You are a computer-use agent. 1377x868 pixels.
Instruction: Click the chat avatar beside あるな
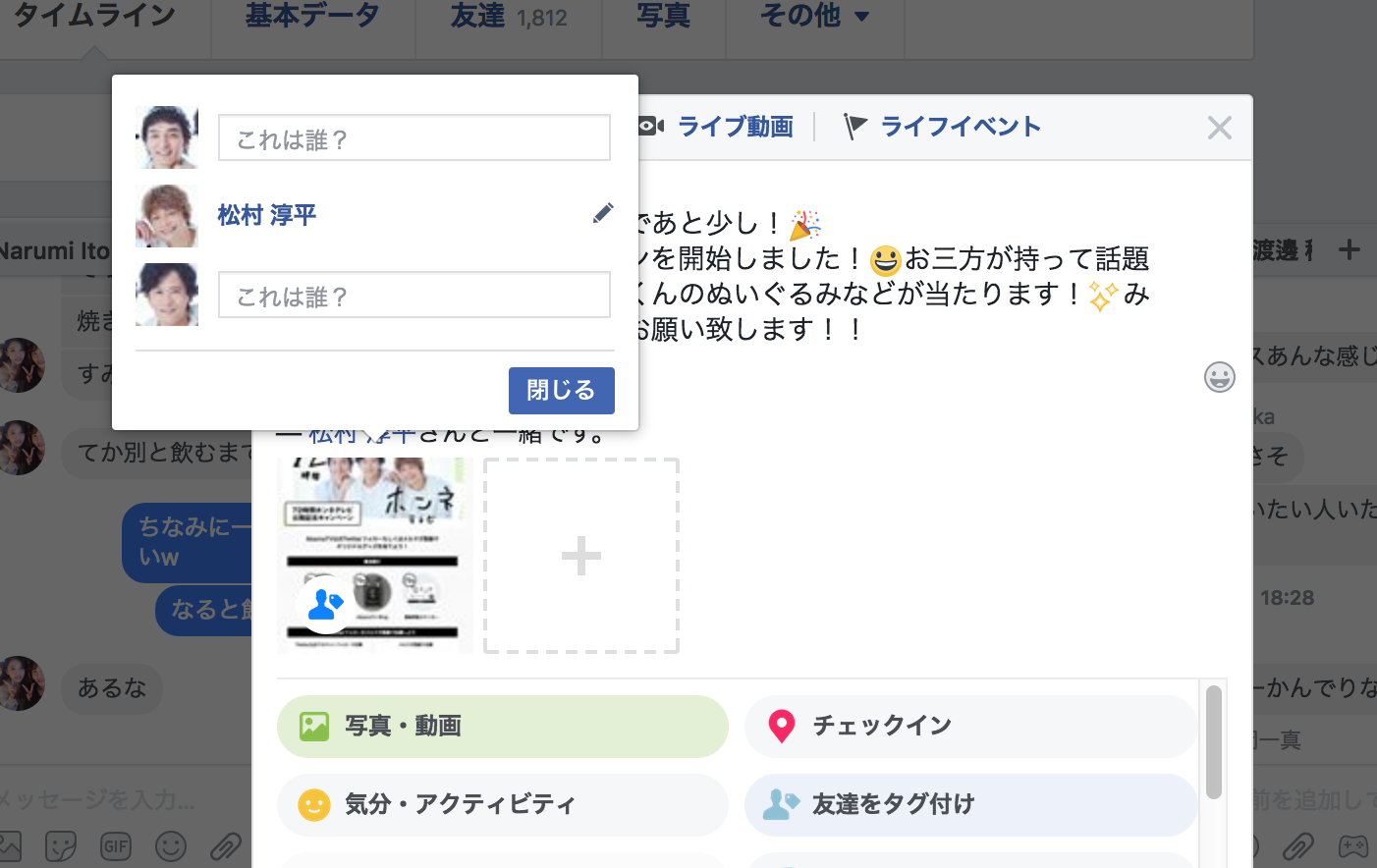pyautogui.click(x=22, y=683)
